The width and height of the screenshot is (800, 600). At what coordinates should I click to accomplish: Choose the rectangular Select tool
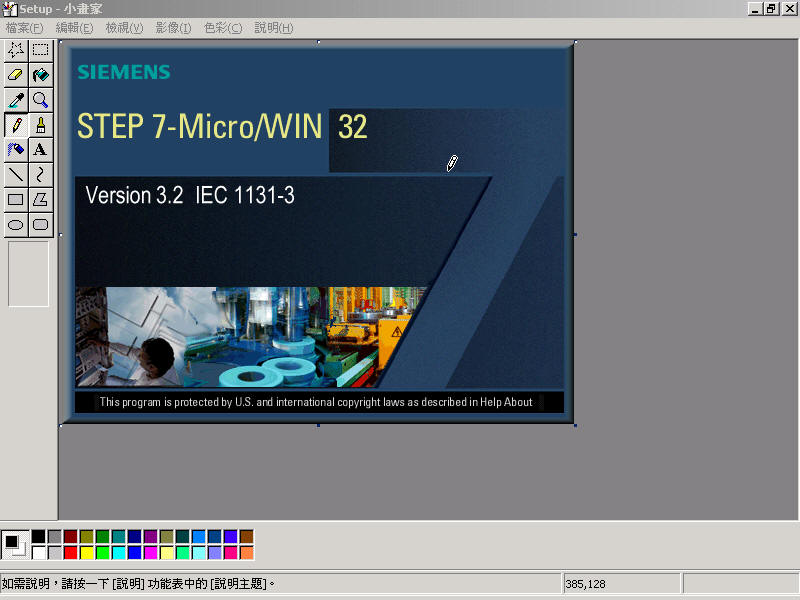coord(40,49)
